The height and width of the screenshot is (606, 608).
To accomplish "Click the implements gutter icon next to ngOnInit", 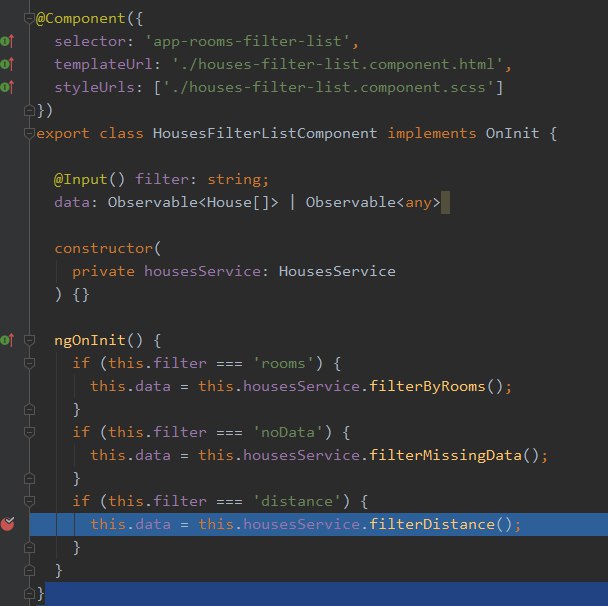I will point(7,340).
